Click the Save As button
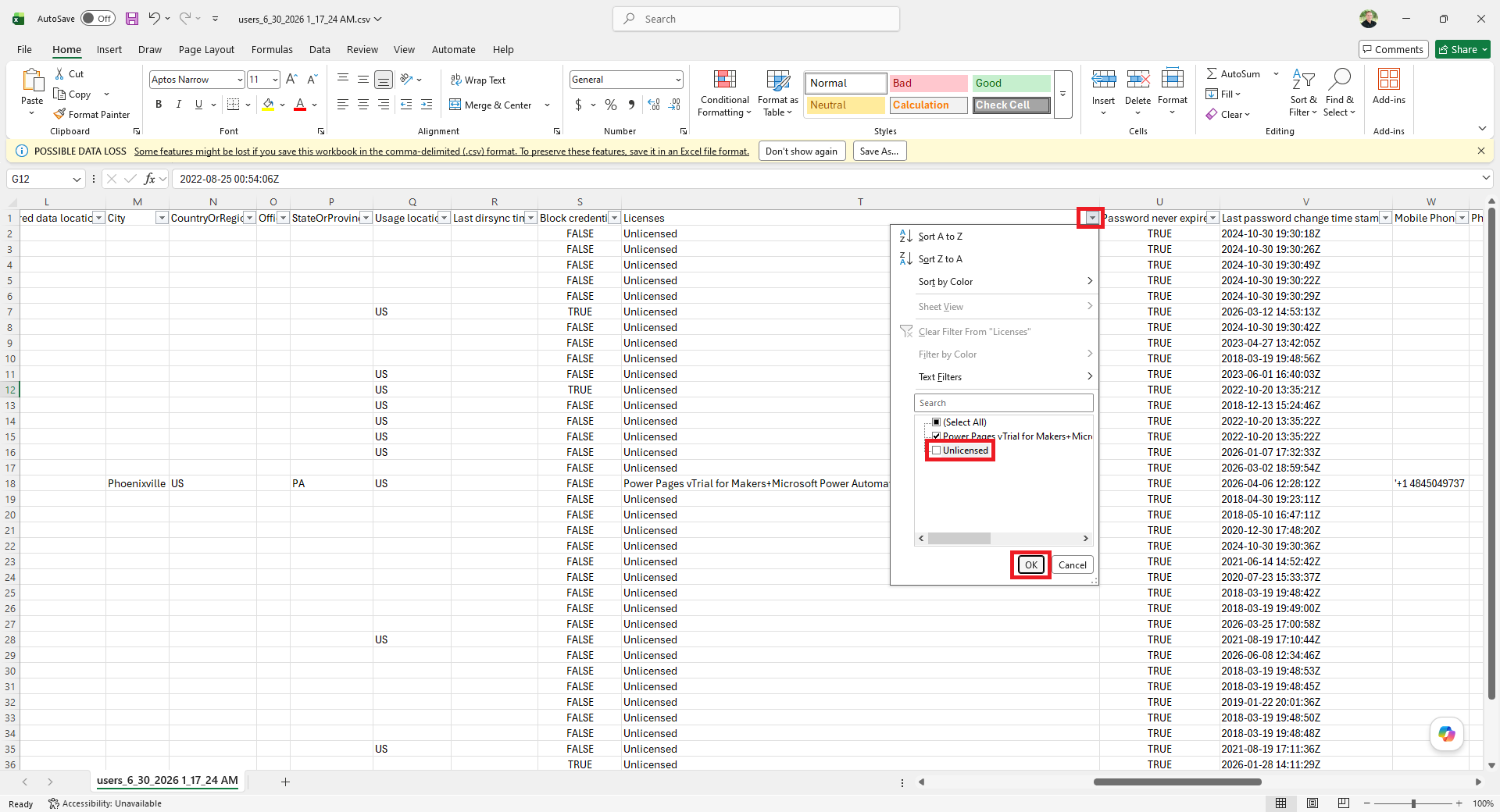 [x=880, y=151]
